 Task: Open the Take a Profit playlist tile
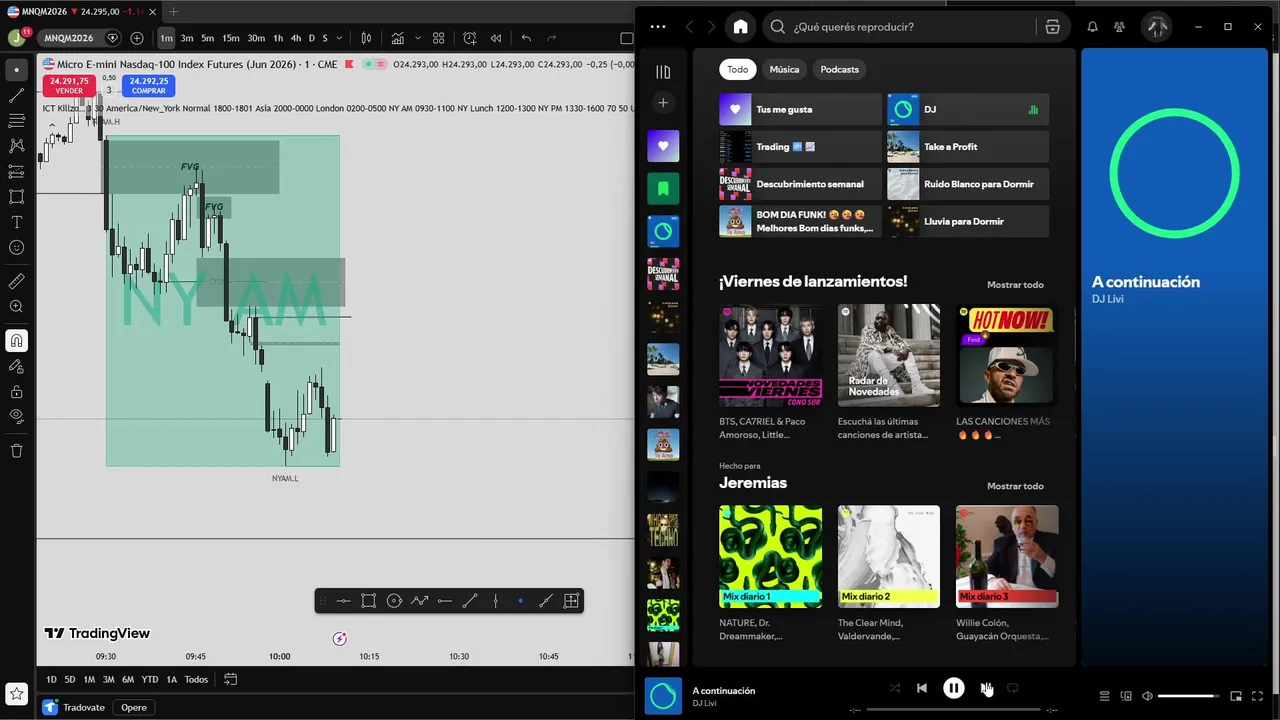point(968,147)
